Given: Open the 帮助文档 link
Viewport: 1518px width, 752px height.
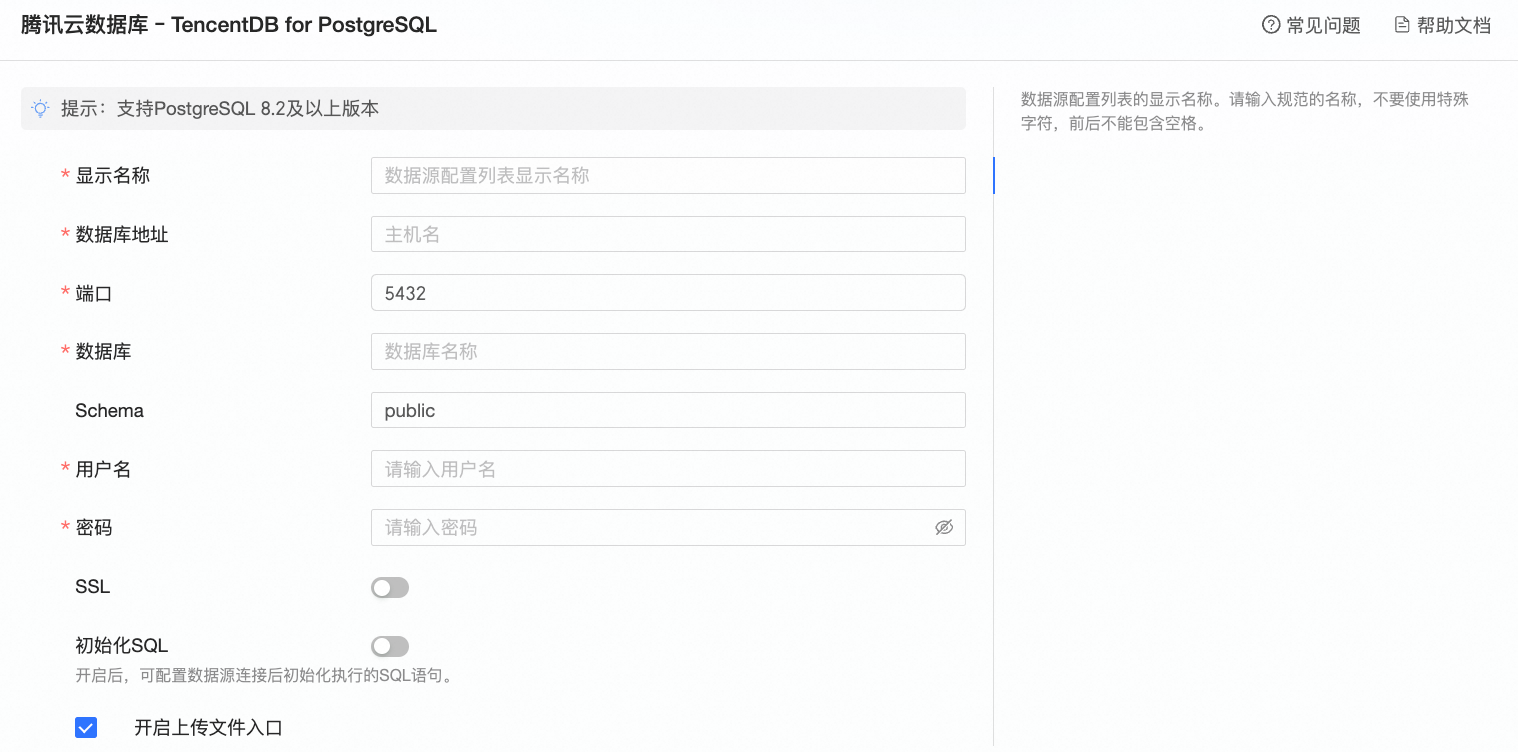Looking at the screenshot, I should click(1454, 25).
